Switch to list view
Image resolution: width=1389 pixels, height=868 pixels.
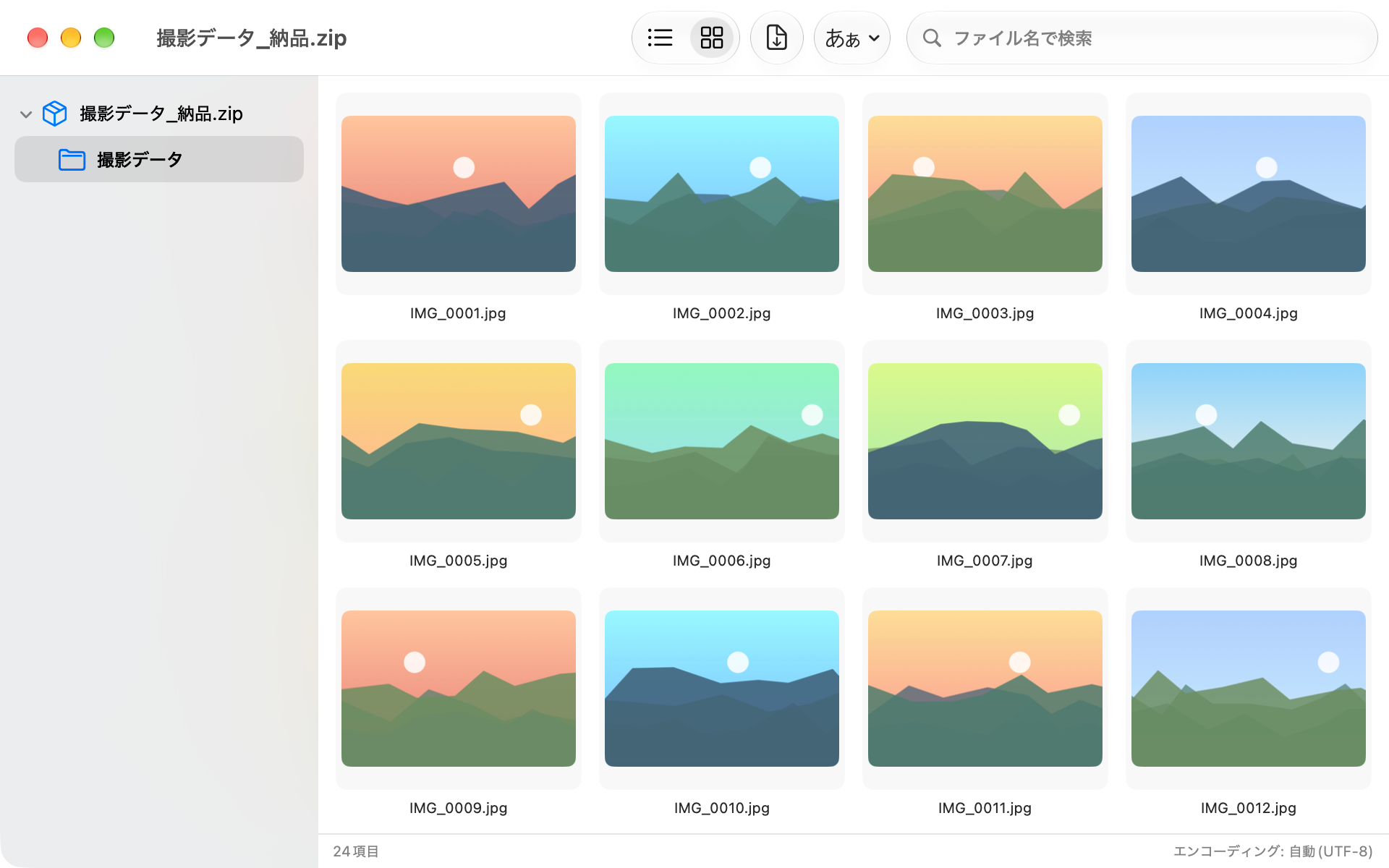[660, 38]
